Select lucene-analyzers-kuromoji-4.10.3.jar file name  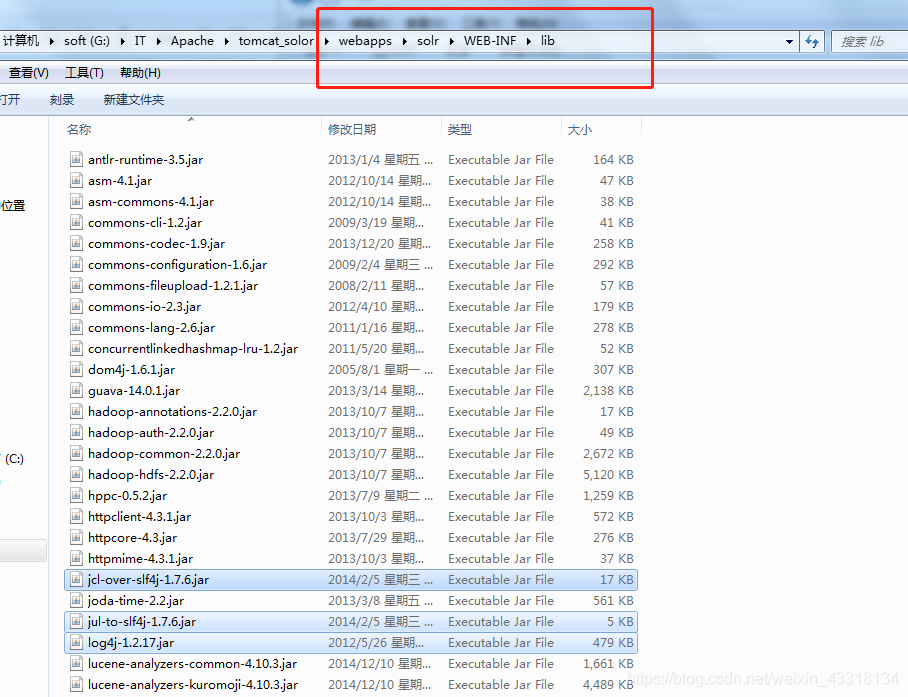click(x=193, y=684)
